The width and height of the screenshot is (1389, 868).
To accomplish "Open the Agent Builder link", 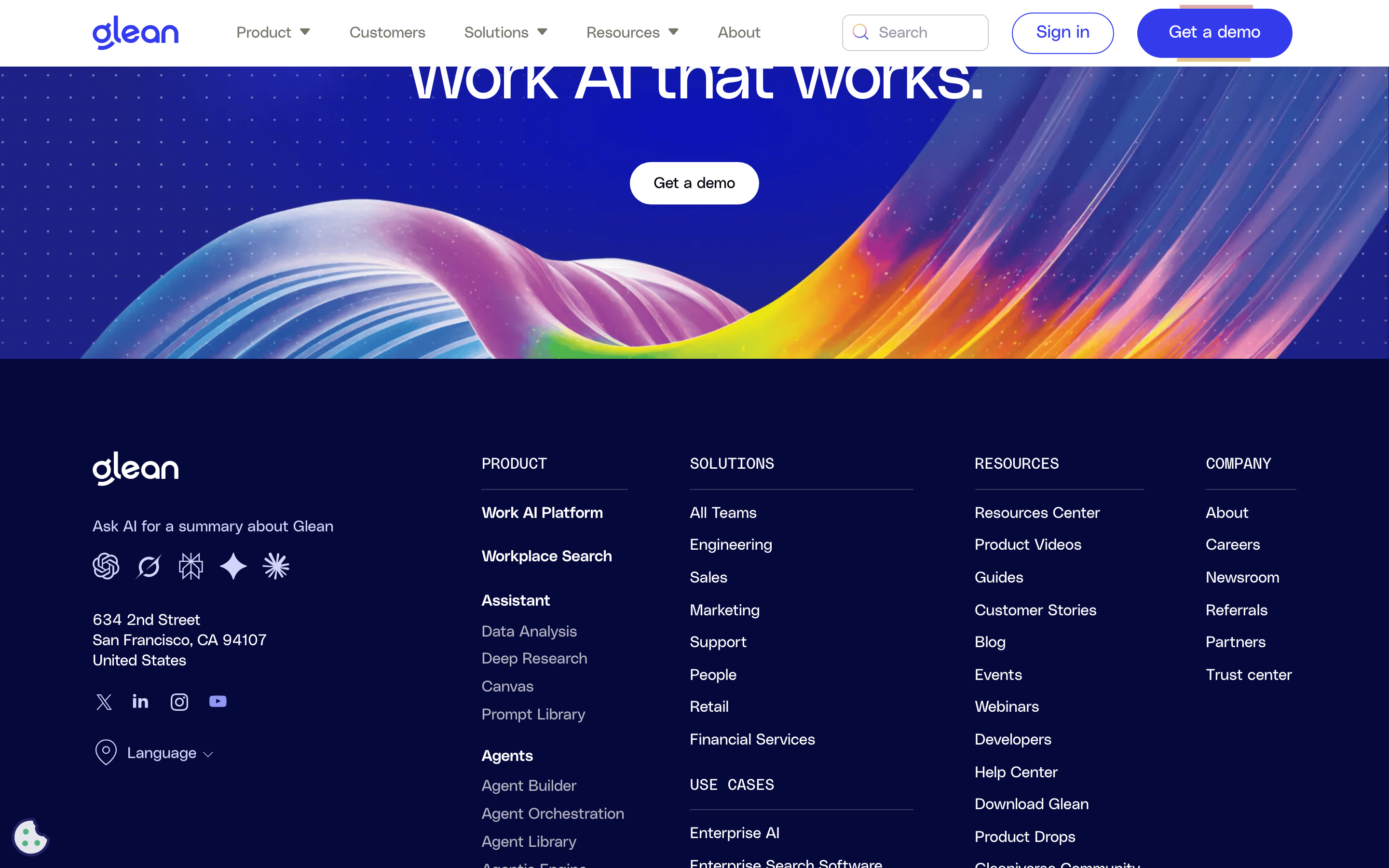I will point(529,786).
